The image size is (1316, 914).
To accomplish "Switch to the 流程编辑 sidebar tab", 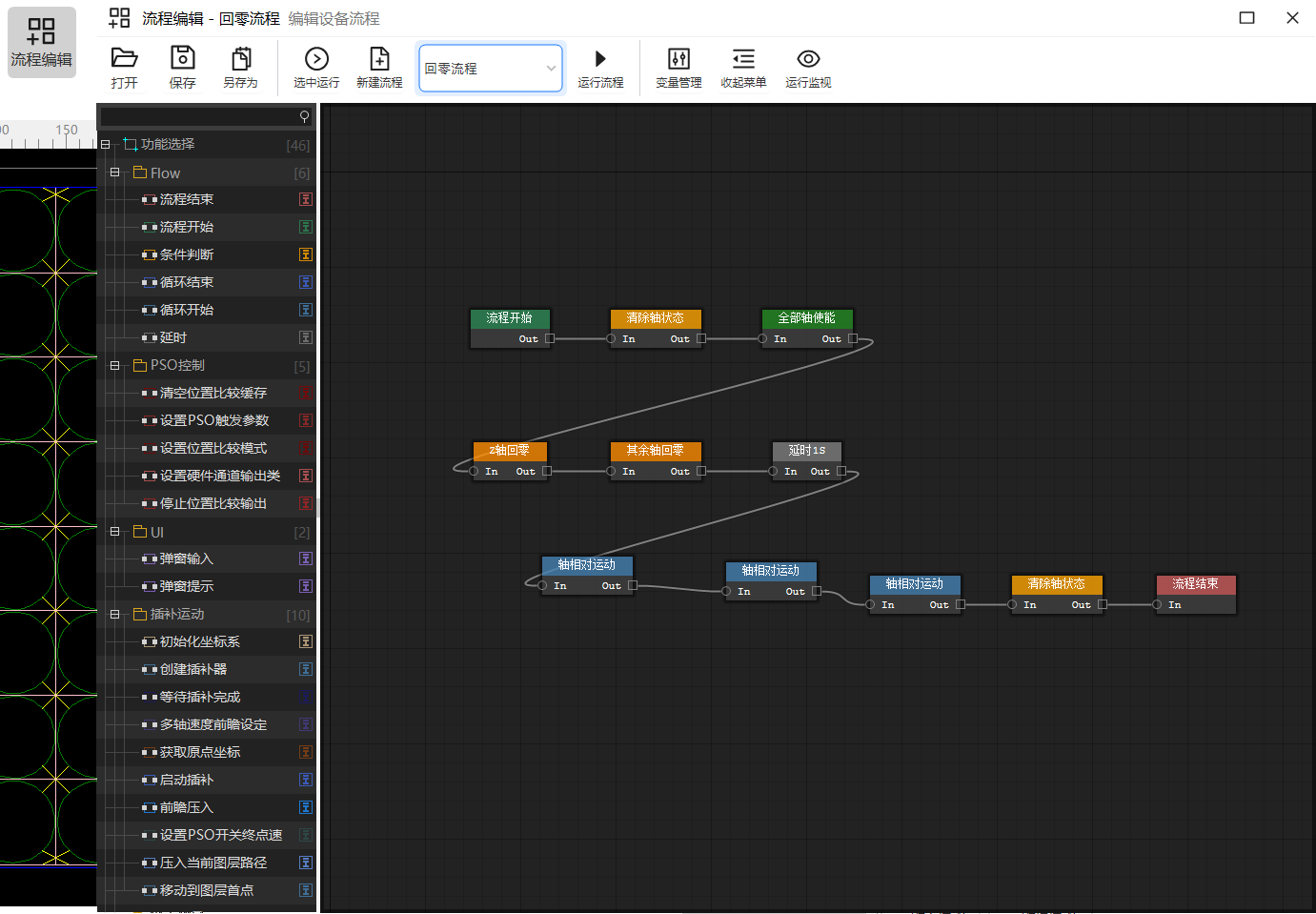I will pyautogui.click(x=41, y=43).
